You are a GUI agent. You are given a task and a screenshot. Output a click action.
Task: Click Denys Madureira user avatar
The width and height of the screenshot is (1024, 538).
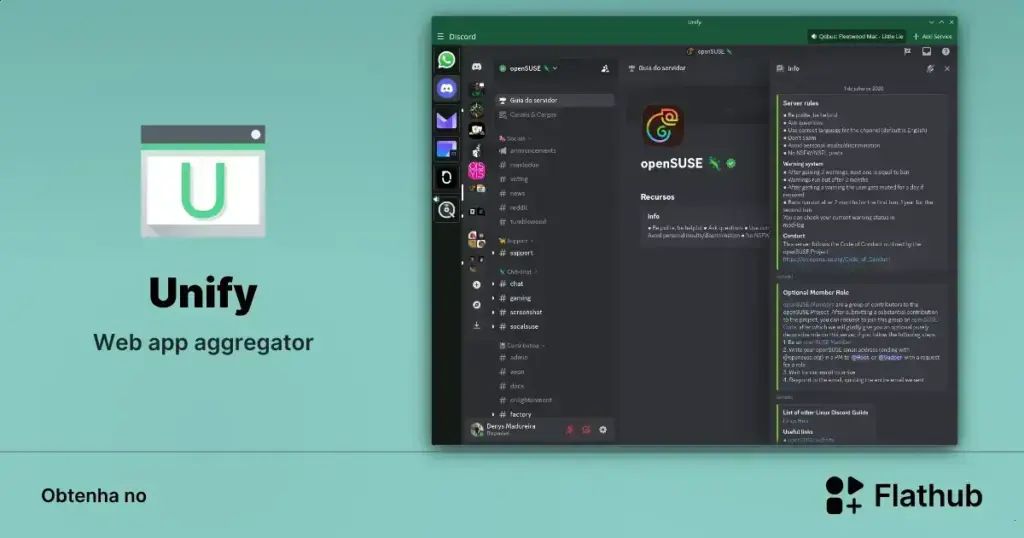click(x=477, y=430)
